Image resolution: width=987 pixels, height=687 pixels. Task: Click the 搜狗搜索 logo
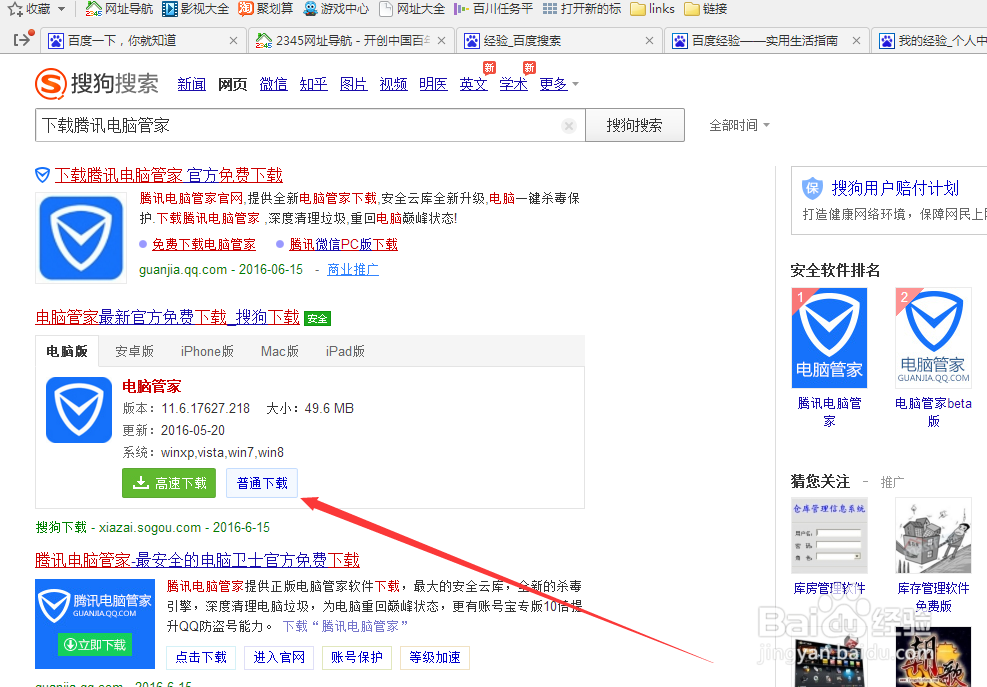coord(96,84)
